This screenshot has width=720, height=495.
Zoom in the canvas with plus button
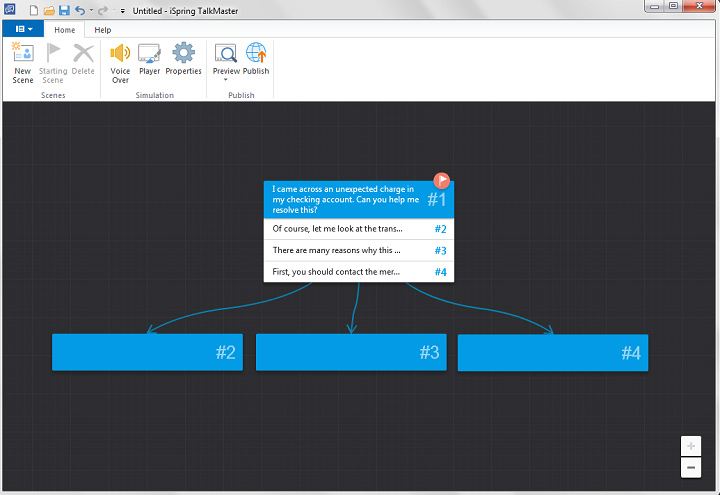691,446
